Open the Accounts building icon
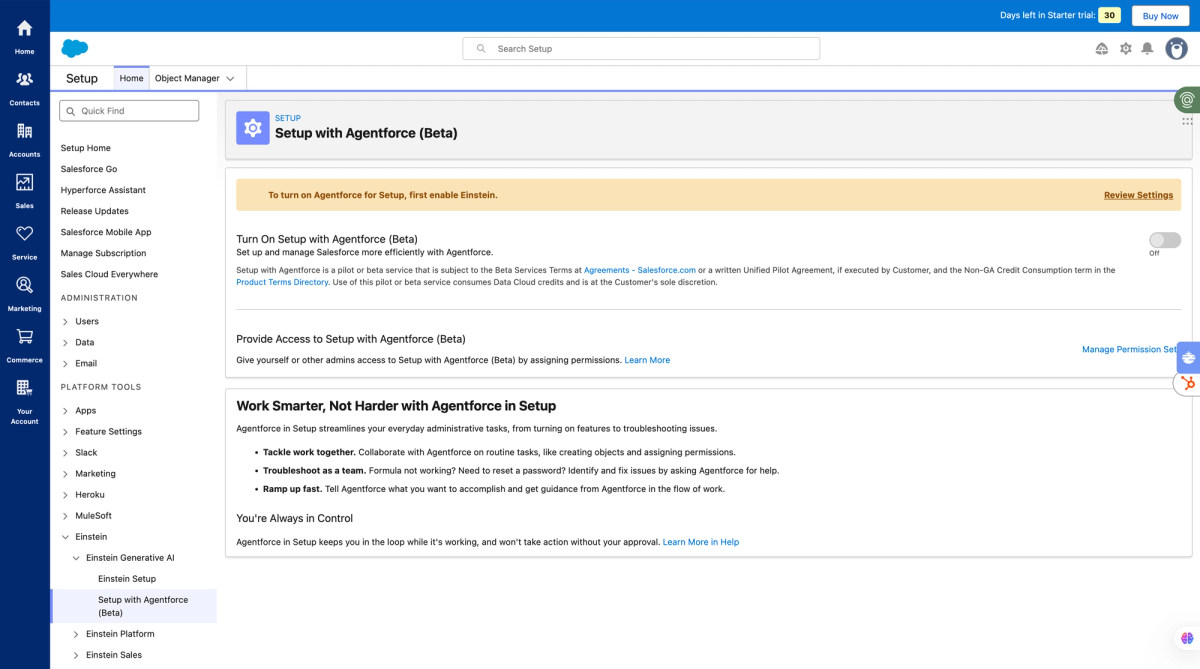The image size is (1200, 669). pyautogui.click(x=24, y=131)
